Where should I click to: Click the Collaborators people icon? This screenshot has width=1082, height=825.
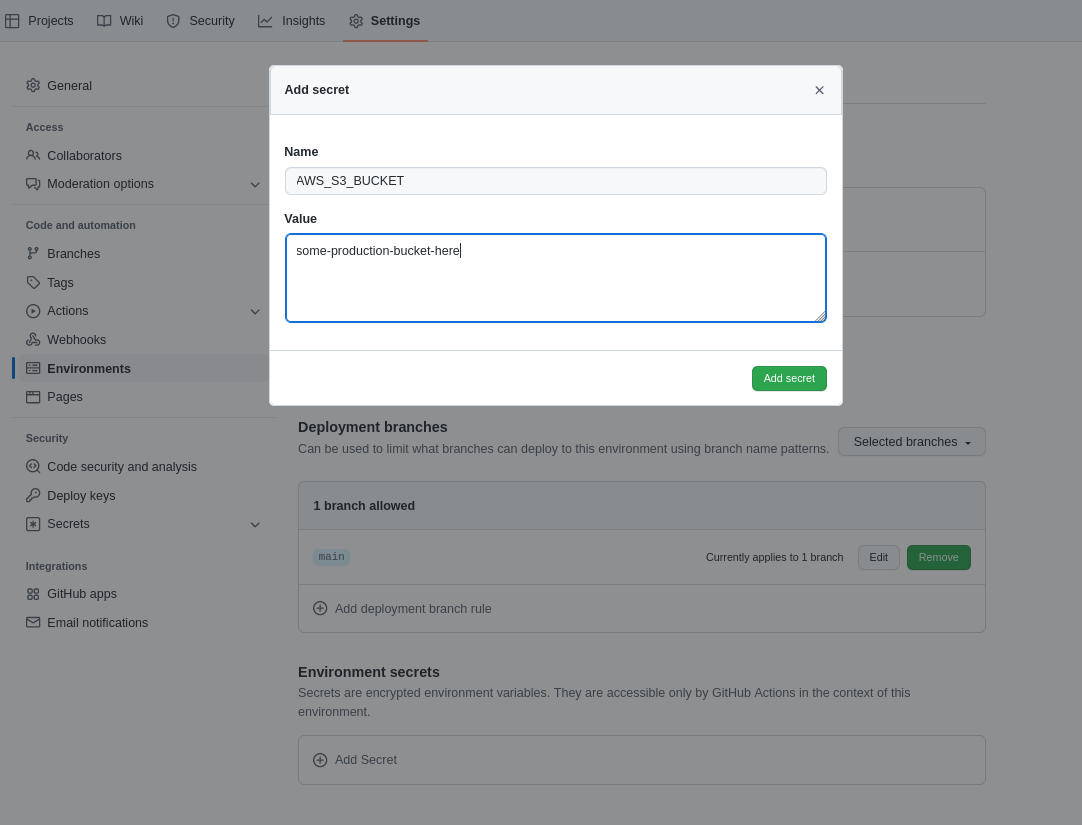click(33, 155)
